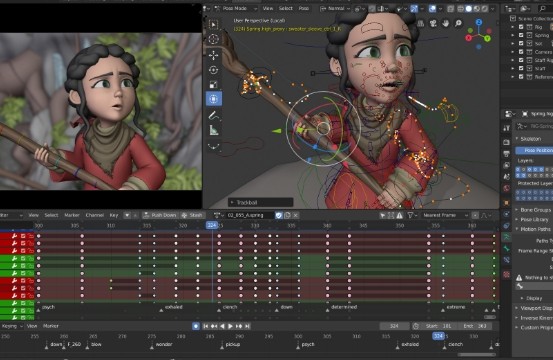Click the pan hand gizmo icon

[x=446, y=23]
